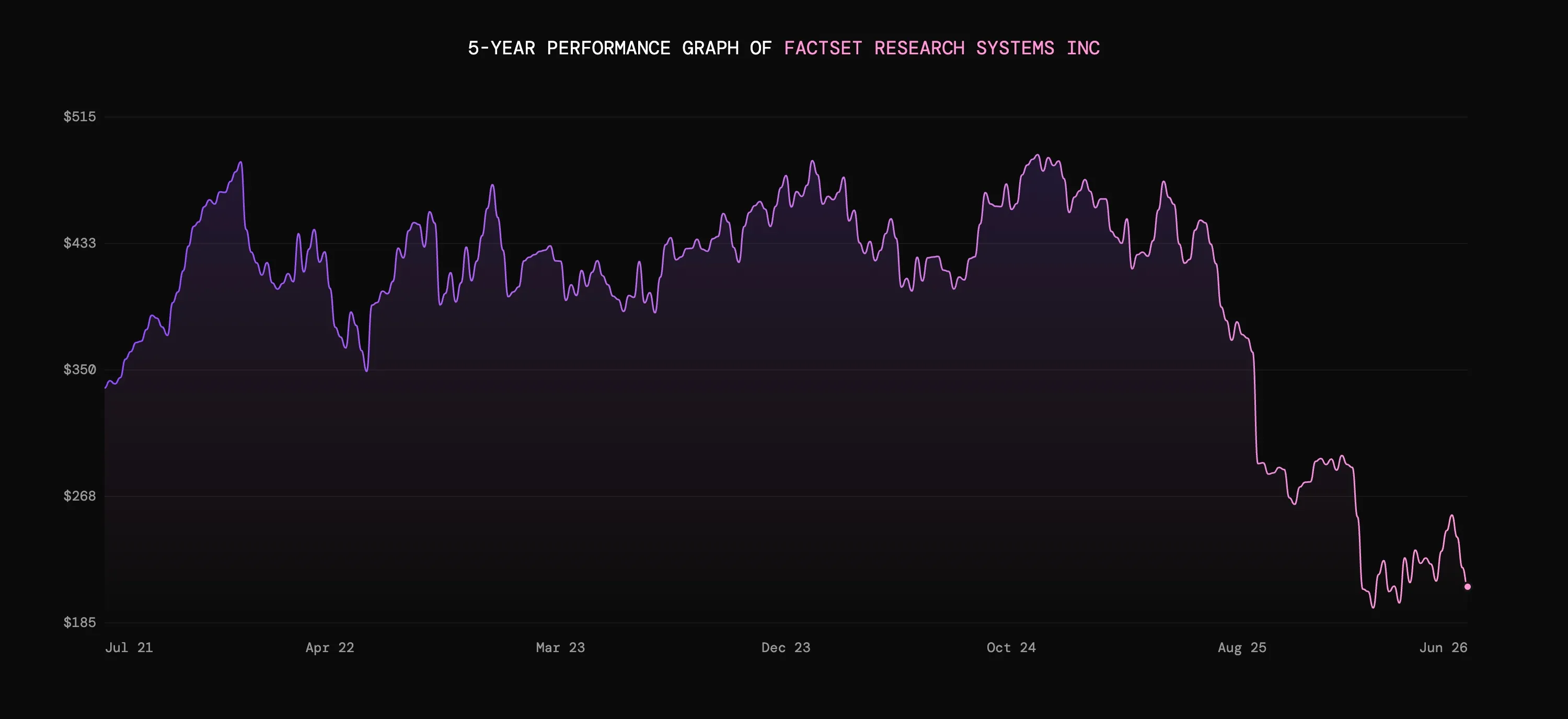Click the Jul 21 x-axis label
This screenshot has height=719, width=1568.
point(129,648)
